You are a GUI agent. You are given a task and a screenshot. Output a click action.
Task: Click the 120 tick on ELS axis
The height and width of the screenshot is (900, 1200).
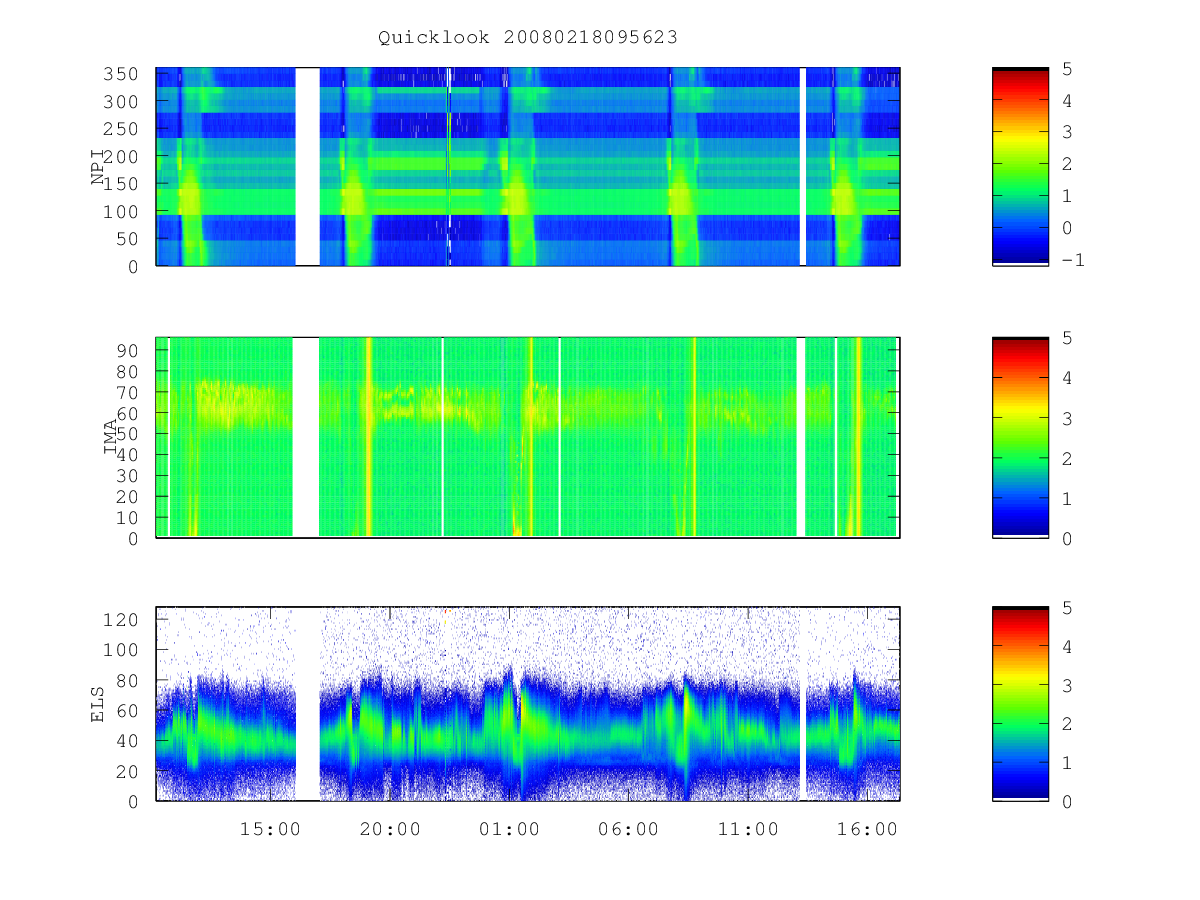click(x=122, y=619)
